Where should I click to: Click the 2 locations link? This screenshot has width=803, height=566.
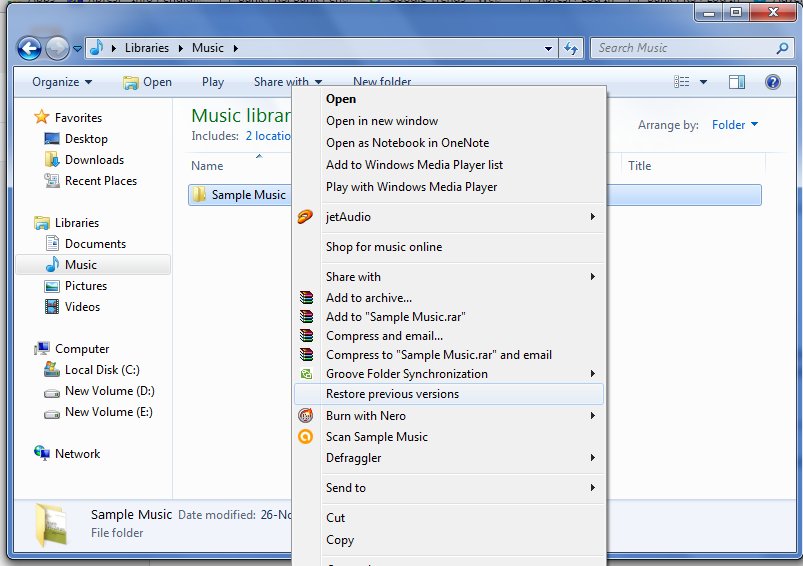(x=268, y=136)
